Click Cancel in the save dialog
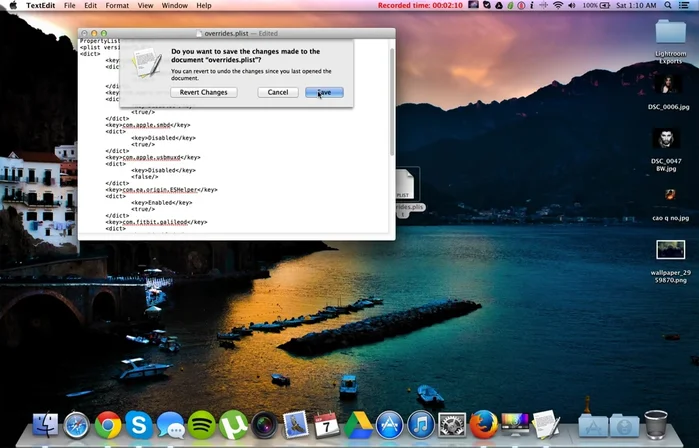699x448 pixels. [x=278, y=92]
